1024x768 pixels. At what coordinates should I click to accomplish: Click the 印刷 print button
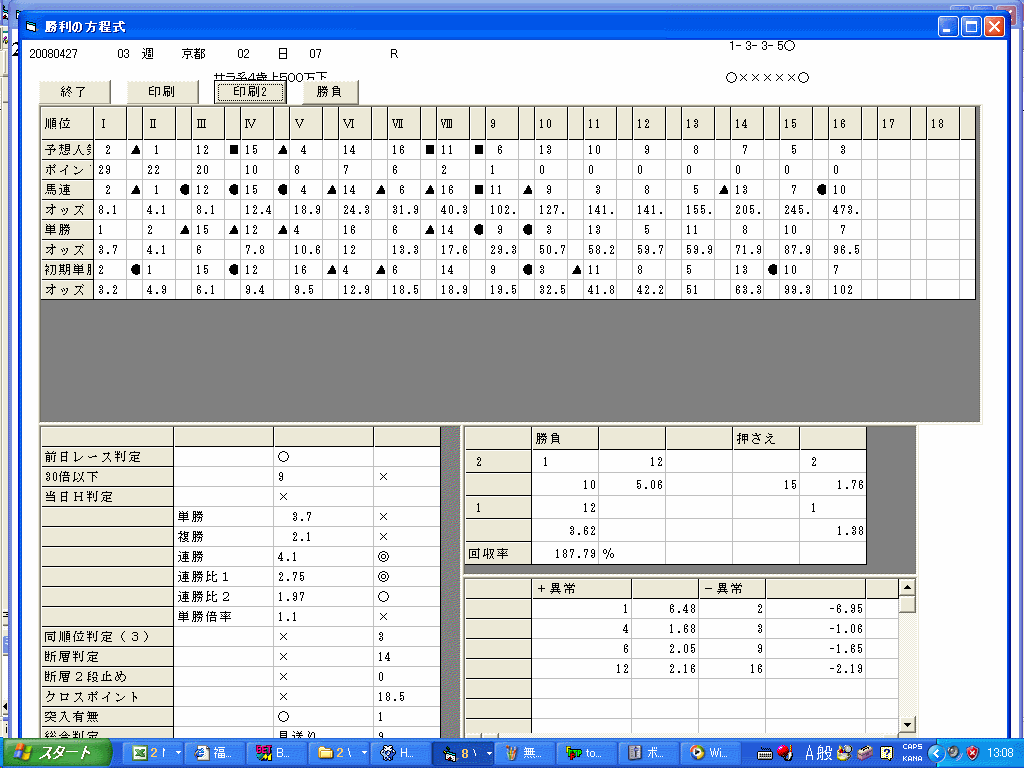[x=162, y=91]
